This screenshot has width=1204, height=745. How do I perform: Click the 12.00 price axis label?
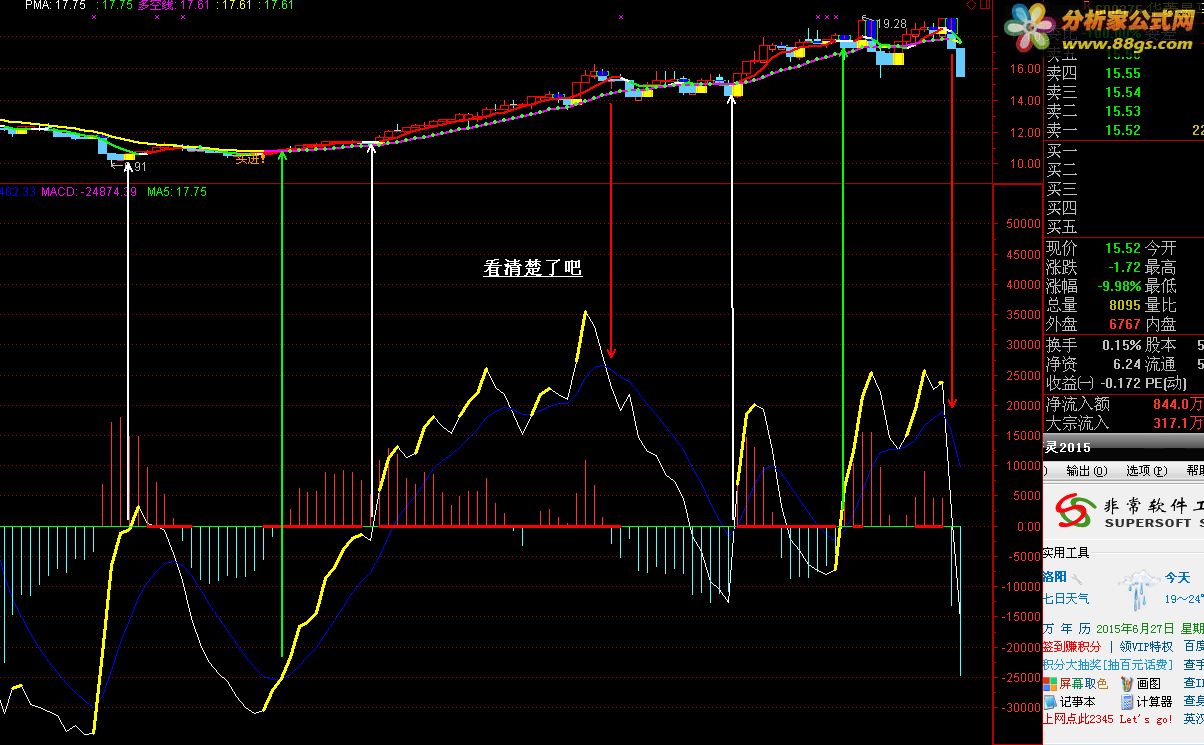1026,132
